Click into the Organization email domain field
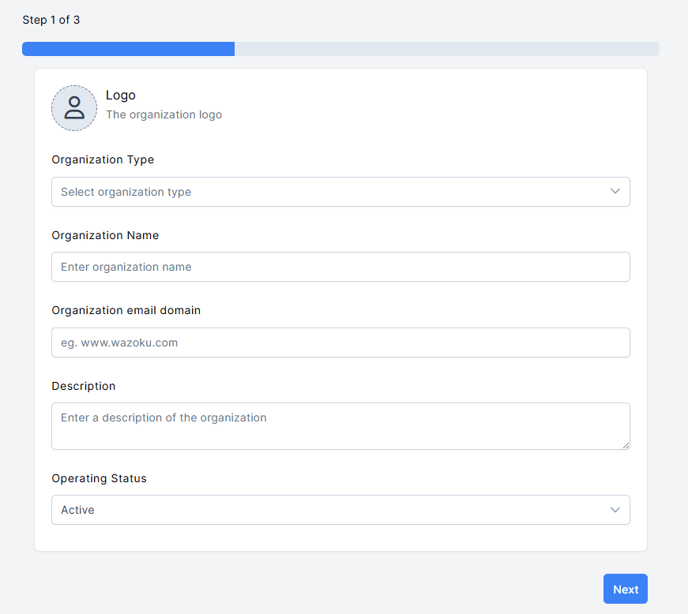 (340, 342)
